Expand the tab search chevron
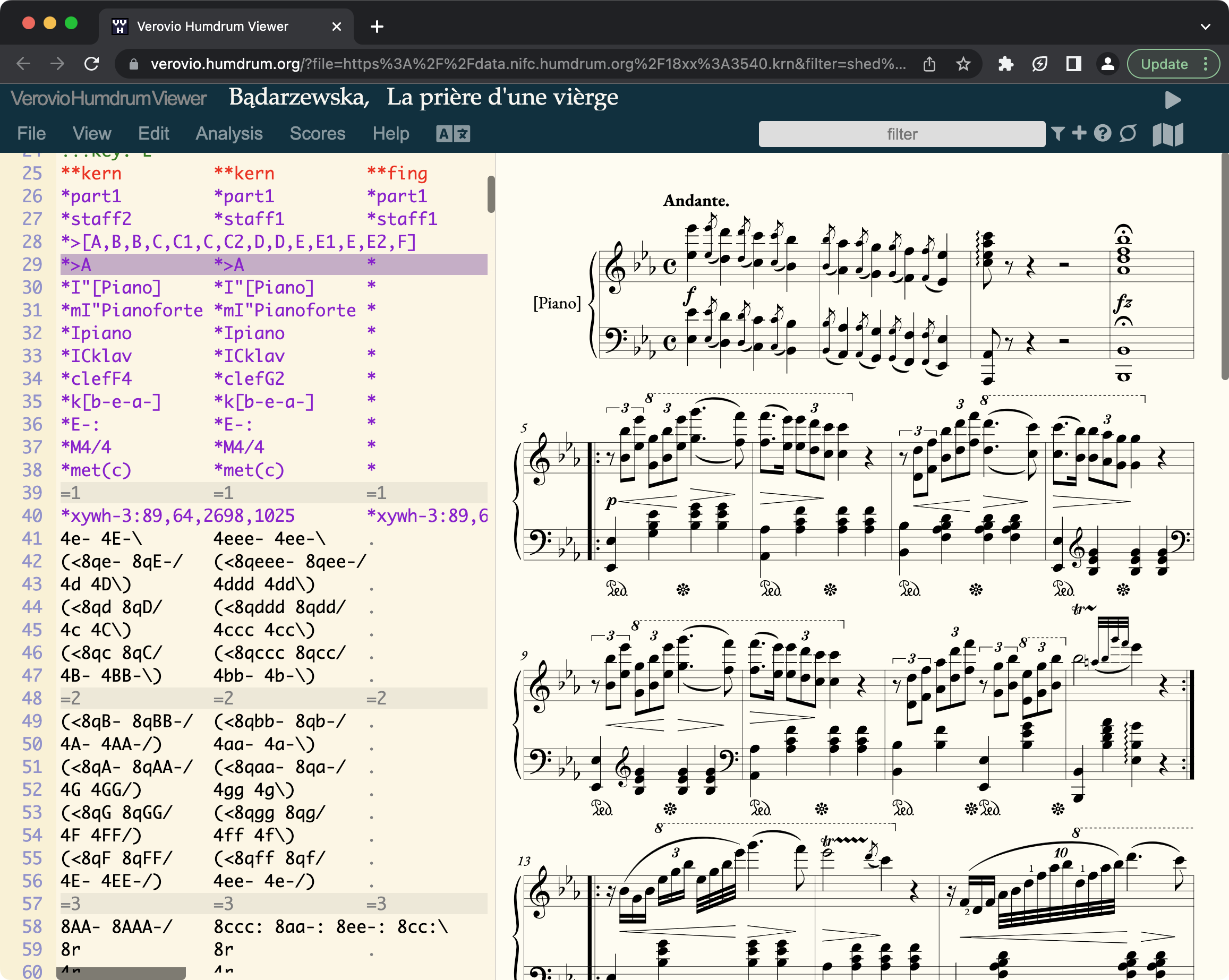Viewport: 1229px width, 980px height. [x=1205, y=26]
